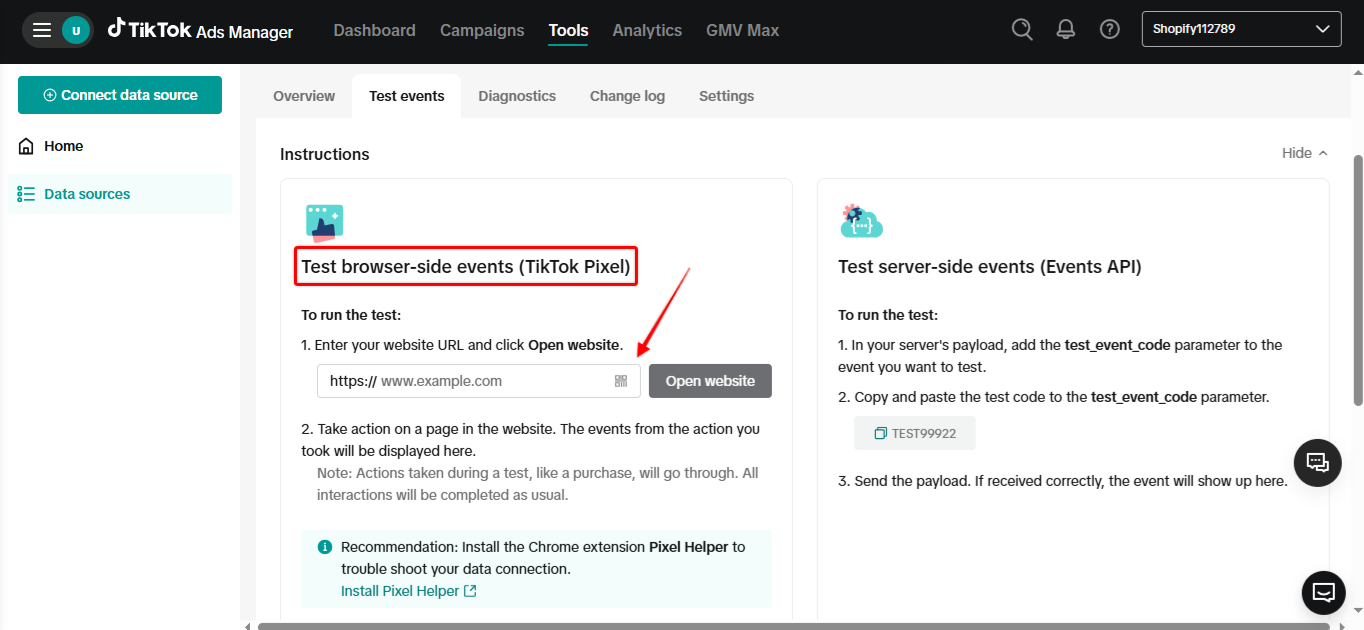Go to Dashboard menu
The width and height of the screenshot is (1364, 630).
click(375, 30)
